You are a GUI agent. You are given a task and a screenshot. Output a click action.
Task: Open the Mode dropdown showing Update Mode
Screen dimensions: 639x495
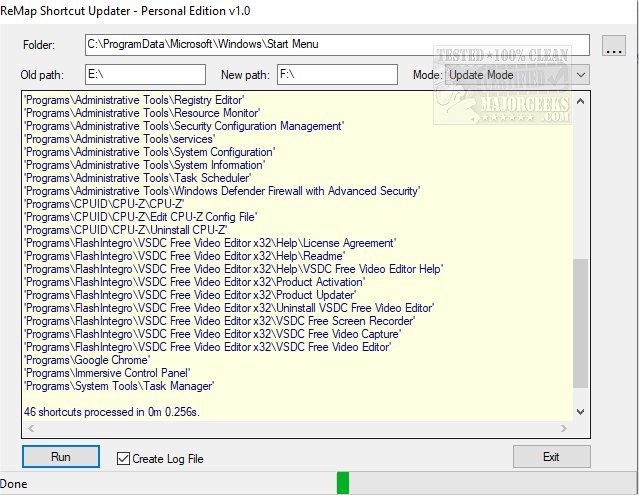[x=518, y=75]
